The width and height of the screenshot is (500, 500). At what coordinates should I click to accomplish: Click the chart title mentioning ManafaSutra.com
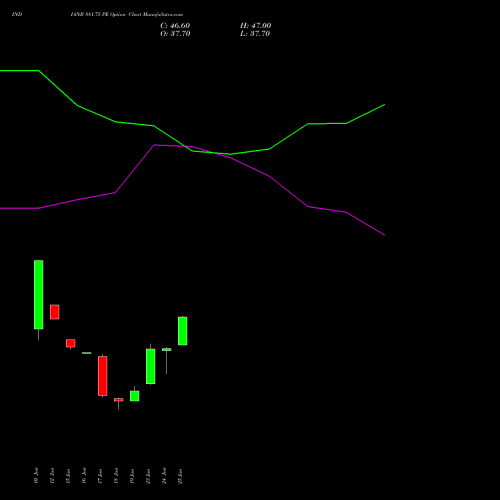tap(127, 15)
